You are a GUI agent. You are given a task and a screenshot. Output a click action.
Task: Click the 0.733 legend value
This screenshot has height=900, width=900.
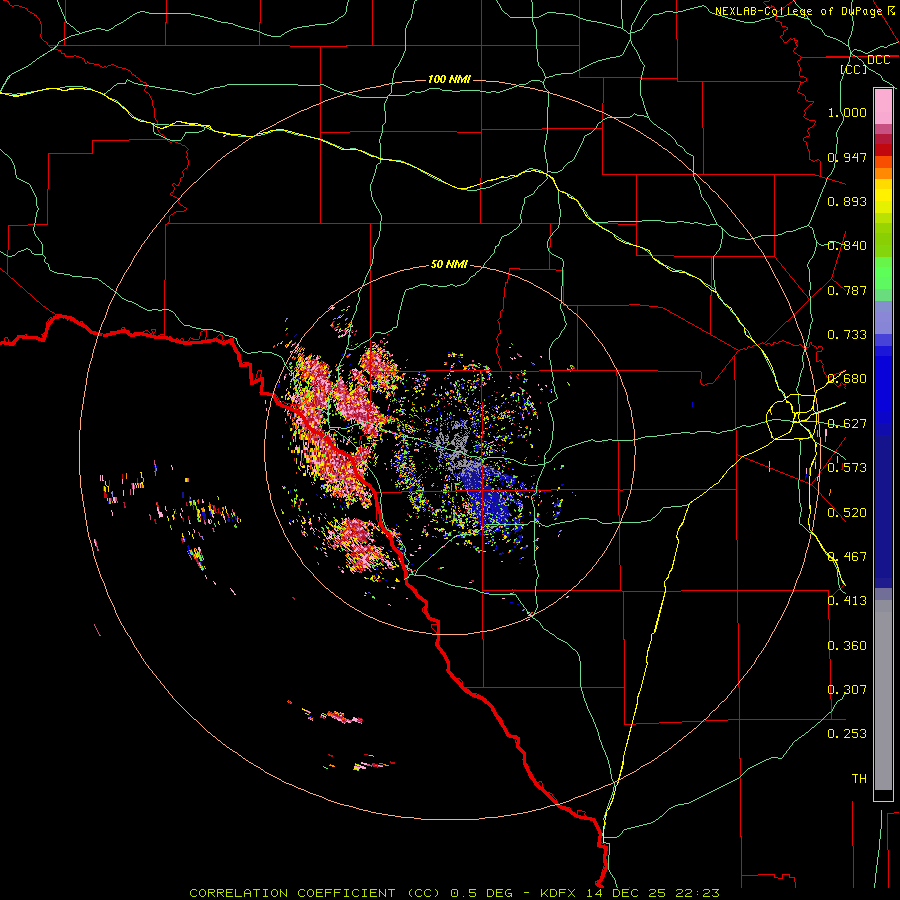847,335
